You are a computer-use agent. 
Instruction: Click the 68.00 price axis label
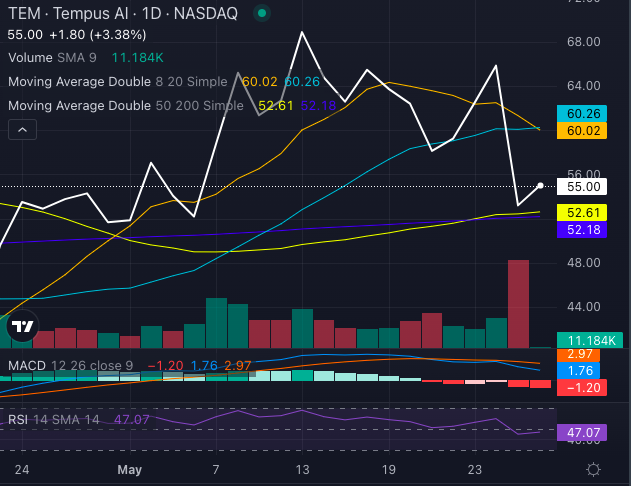[584, 41]
